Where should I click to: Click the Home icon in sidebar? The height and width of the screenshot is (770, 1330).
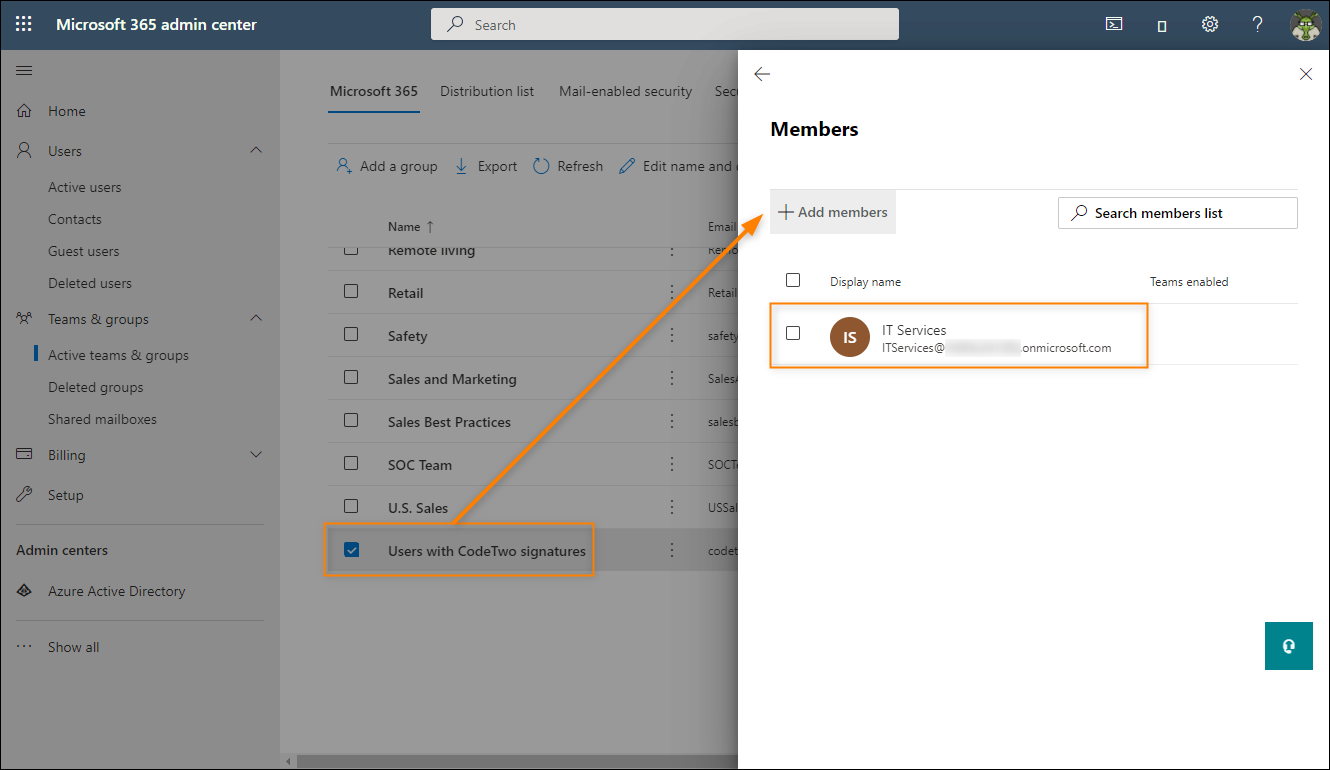pyautogui.click(x=25, y=111)
